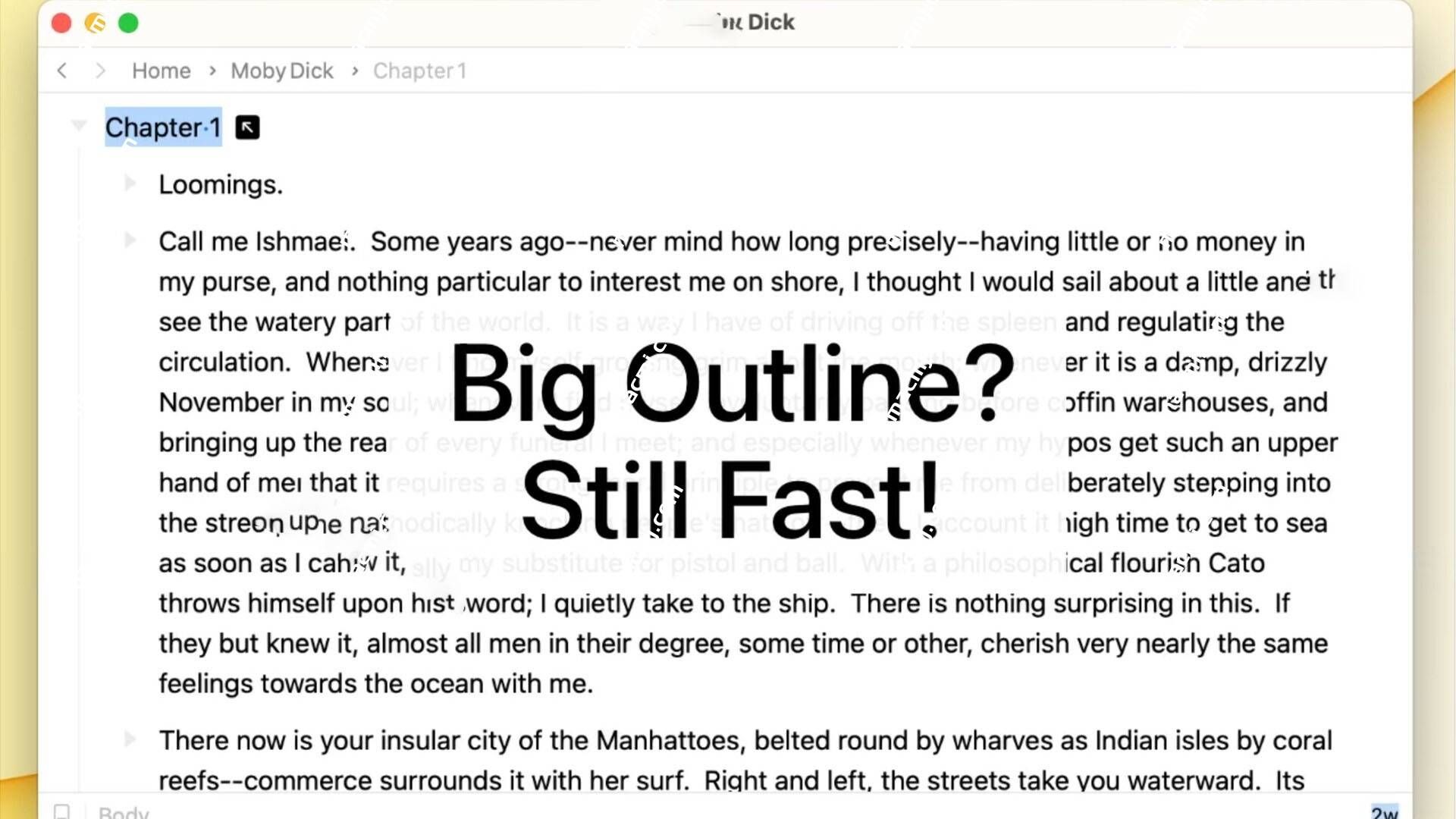This screenshot has width=1456, height=819.
Task: Click the Body label in the status bar
Action: pyautogui.click(x=123, y=812)
